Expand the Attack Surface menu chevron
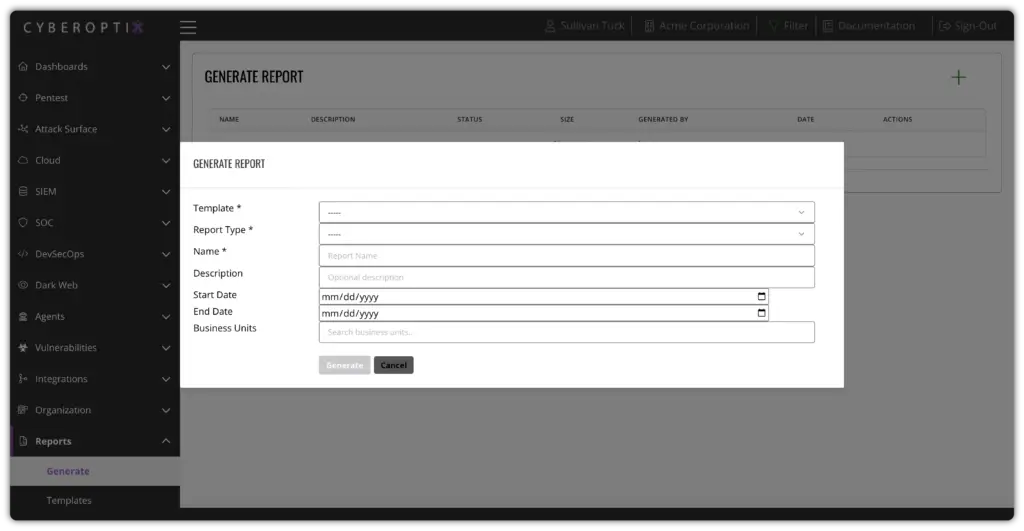This screenshot has width=1024, height=531. pos(166,129)
